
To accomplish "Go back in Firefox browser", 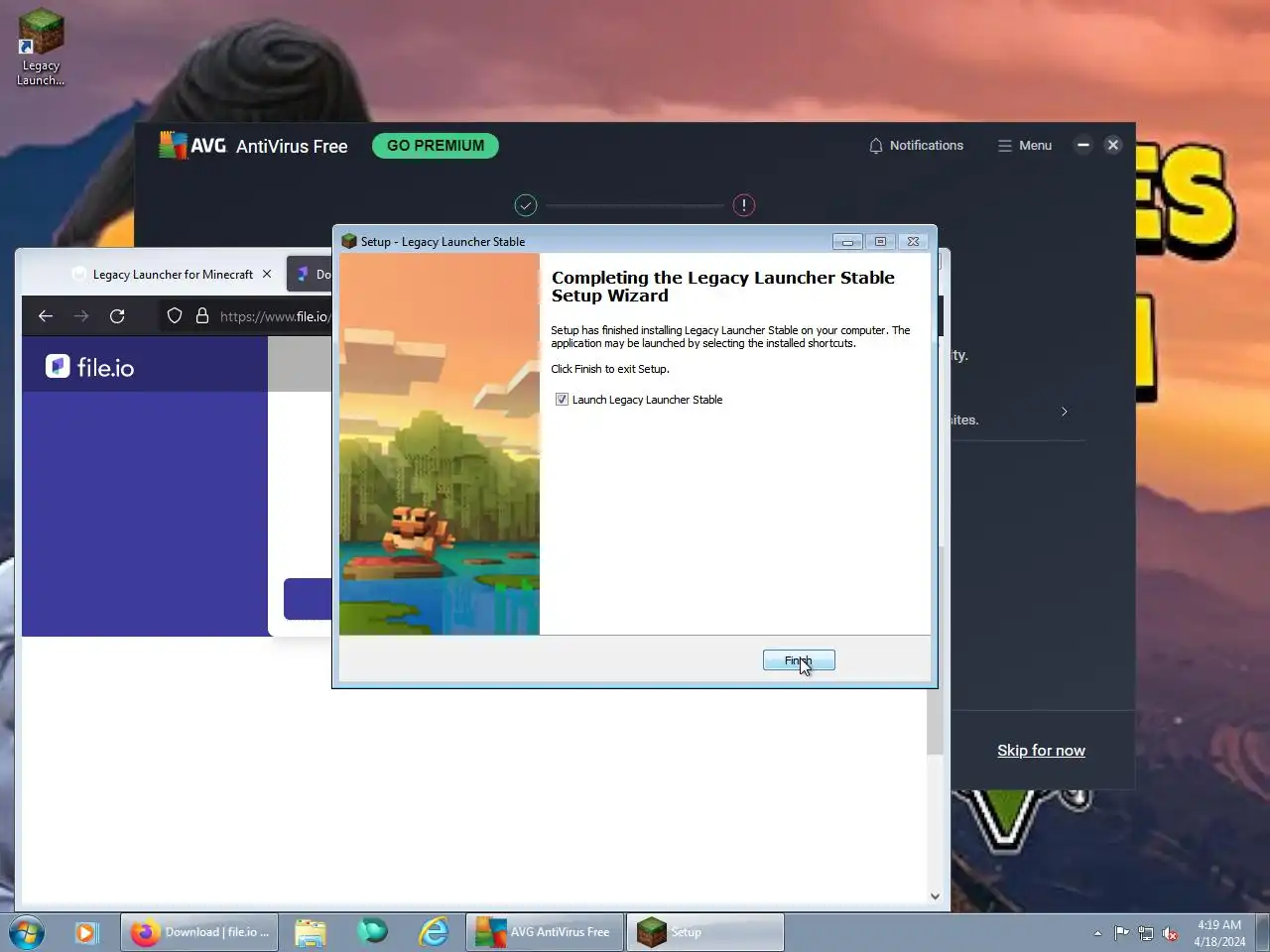I will 46,316.
